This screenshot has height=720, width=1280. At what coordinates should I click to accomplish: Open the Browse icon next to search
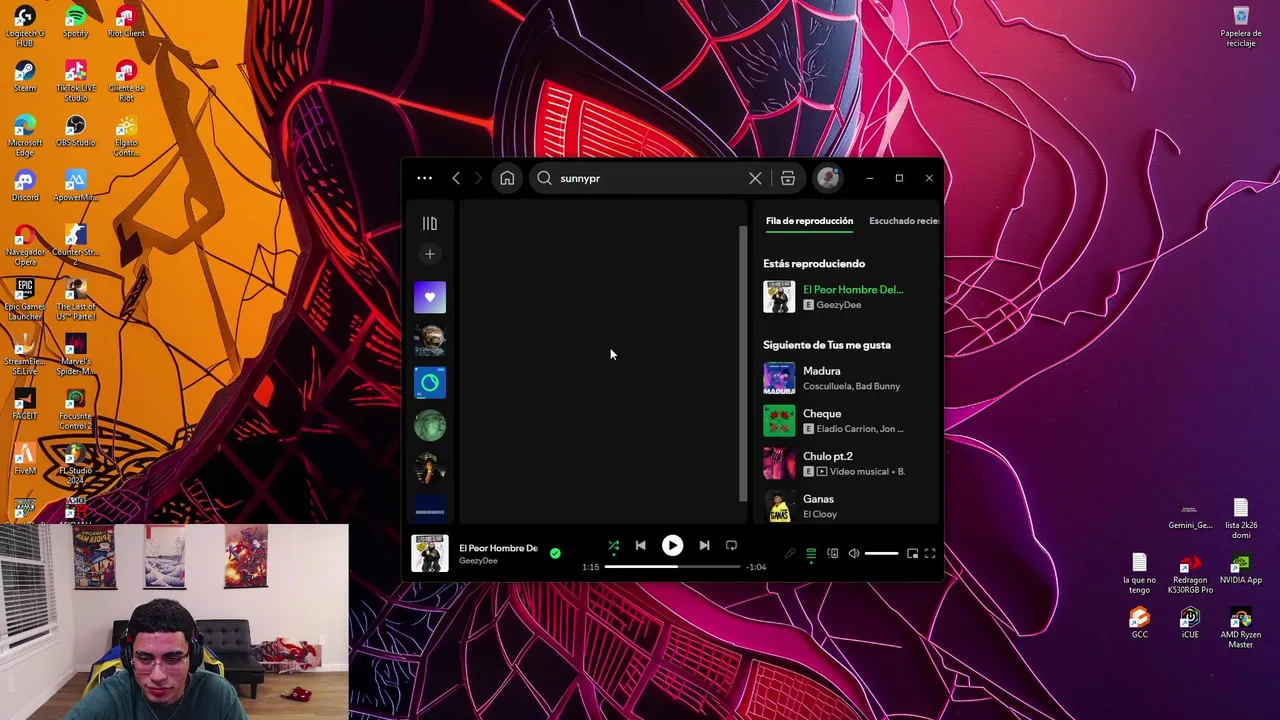tap(788, 178)
